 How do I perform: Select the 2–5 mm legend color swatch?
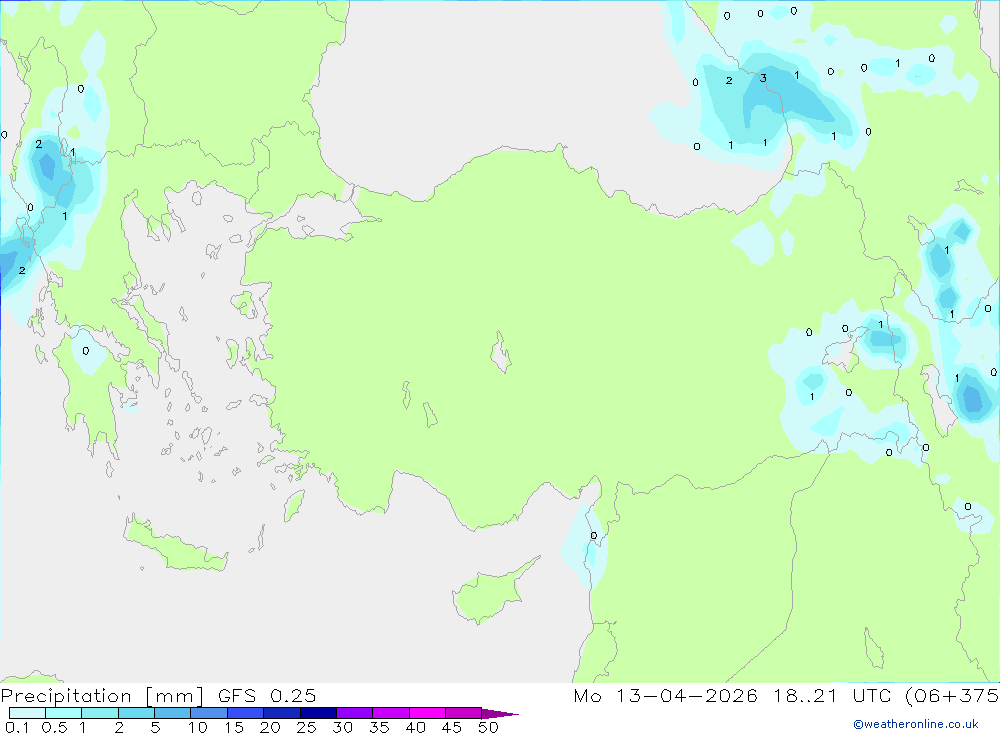[x=136, y=713]
